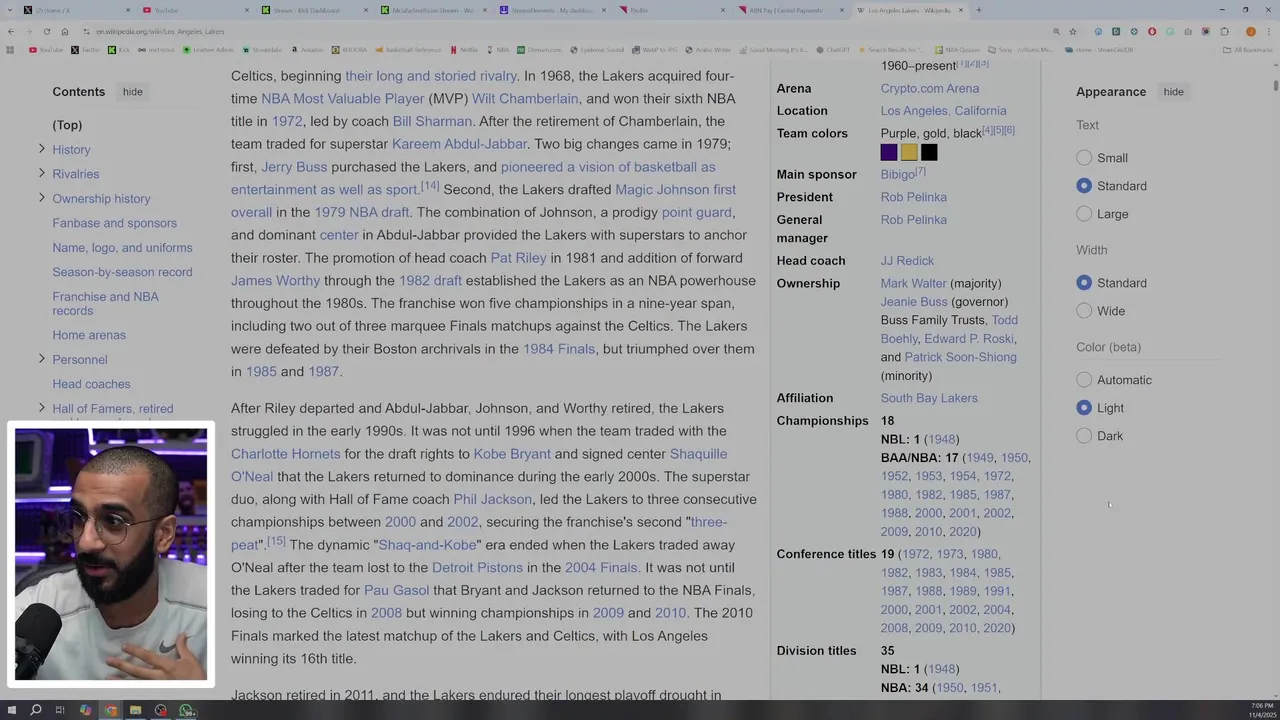The height and width of the screenshot is (720, 1280).
Task: Select Large text size
Action: [x=1084, y=214]
